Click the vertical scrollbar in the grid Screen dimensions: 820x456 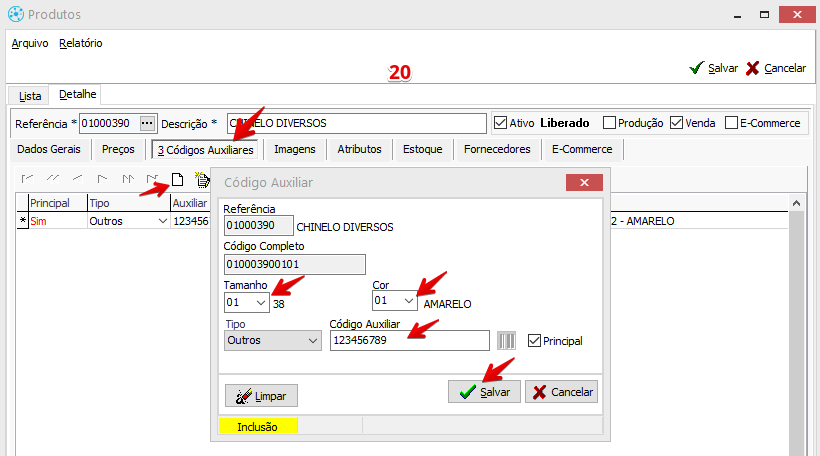tap(797, 320)
